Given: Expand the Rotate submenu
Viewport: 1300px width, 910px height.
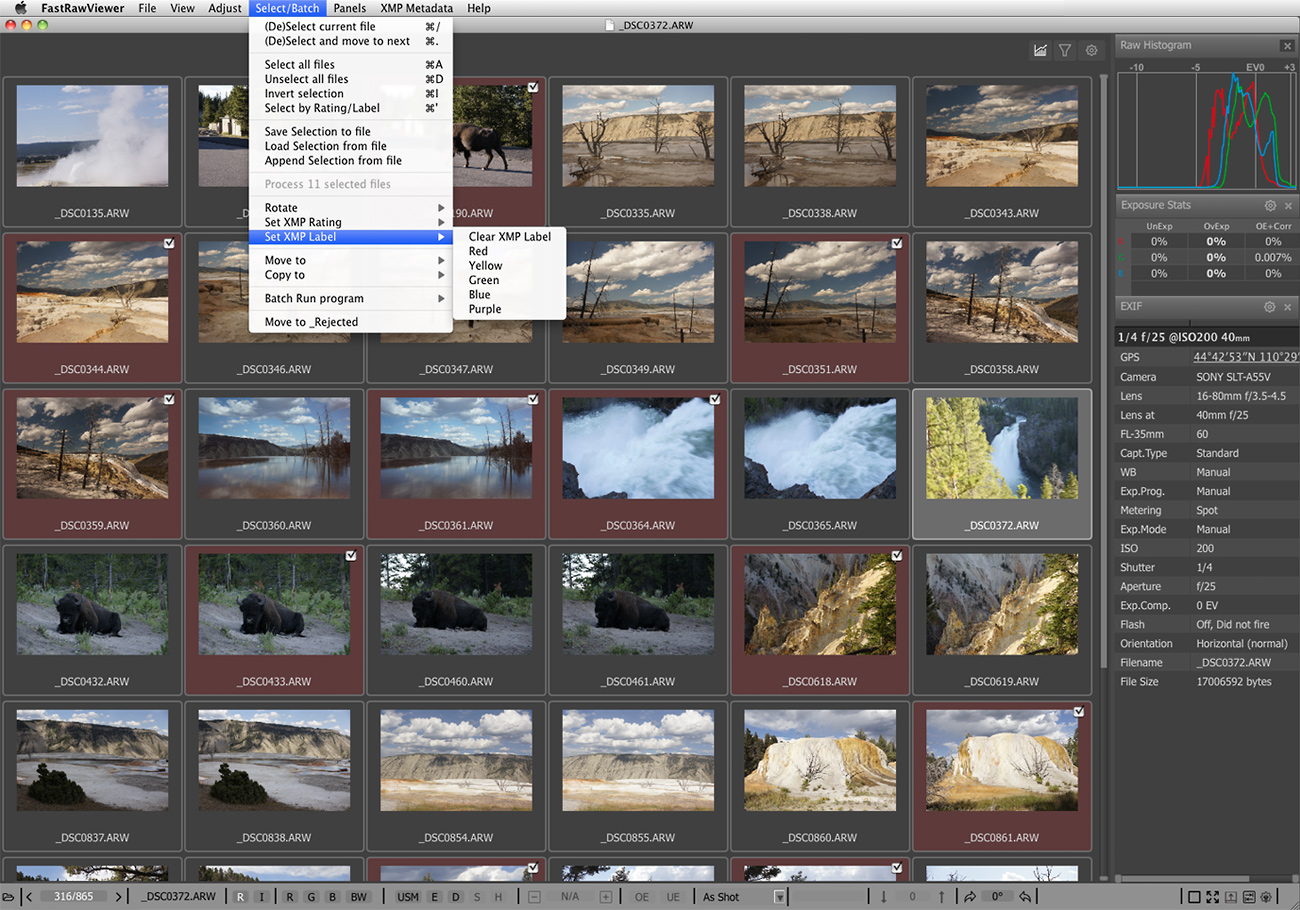Looking at the screenshot, I should coord(280,207).
